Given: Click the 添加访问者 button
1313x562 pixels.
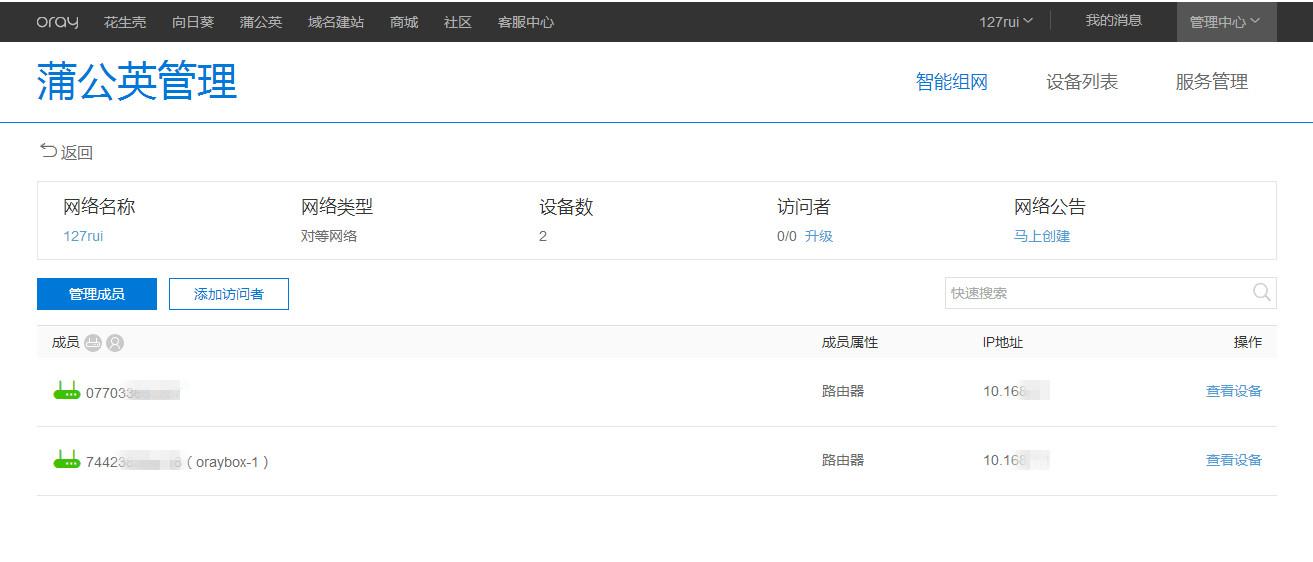Looking at the screenshot, I should pos(229,294).
